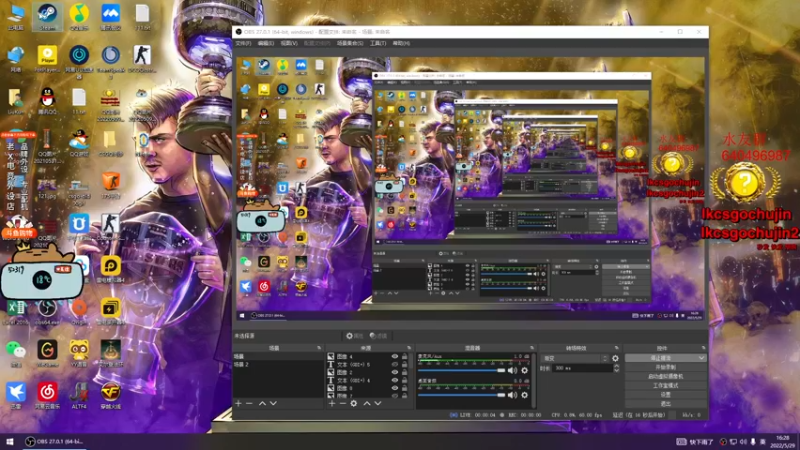This screenshot has width=800, height=450.
Task: Toggle lock on 文本 (GDI+) 5 source
Action: [x=405, y=364]
